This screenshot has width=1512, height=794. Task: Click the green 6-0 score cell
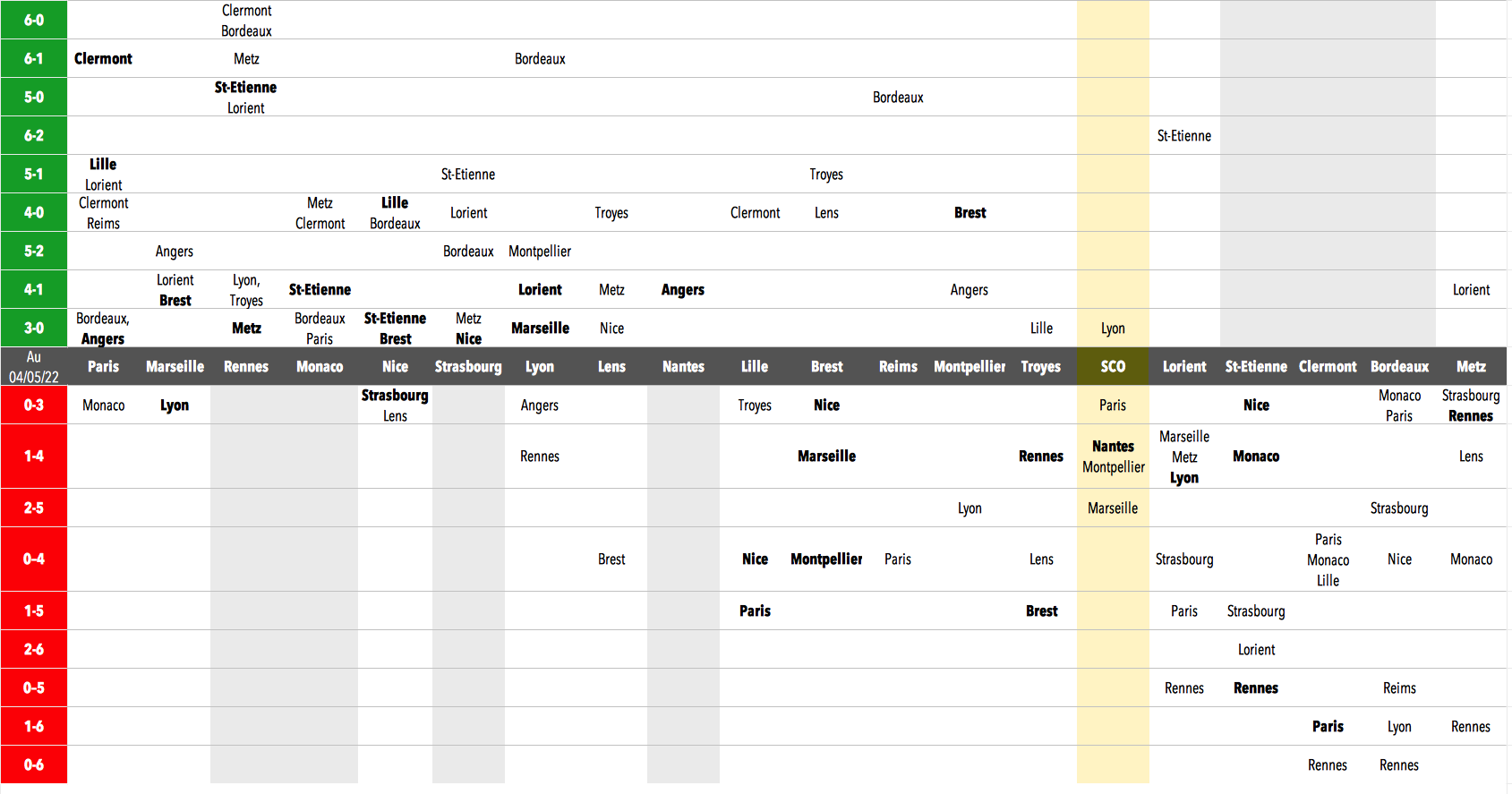pyautogui.click(x=34, y=20)
